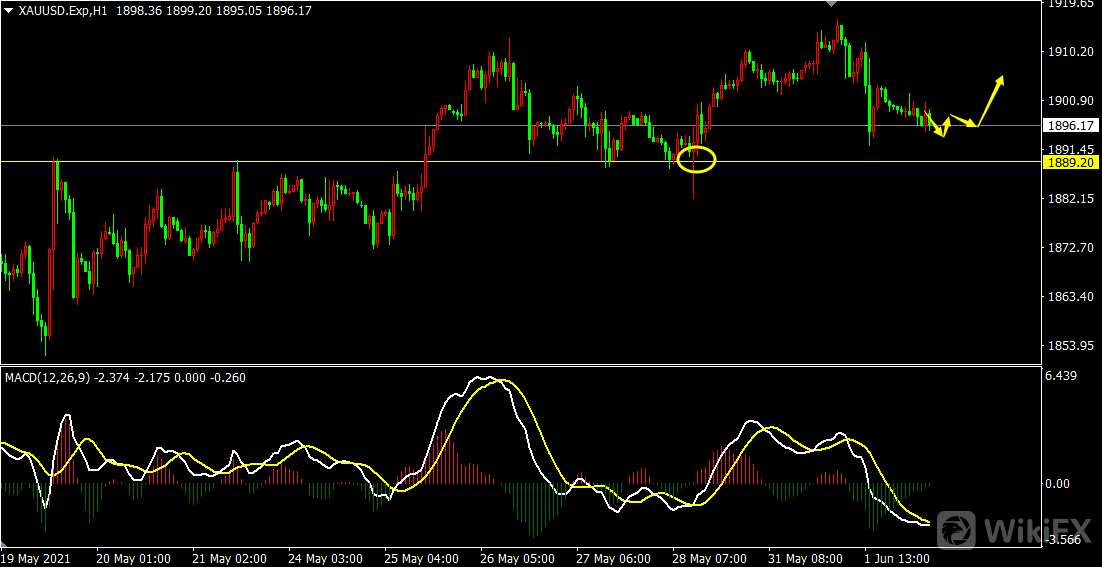The image size is (1102, 567).
Task: Click the 6.439 value on the MACD scale
Action: click(1059, 376)
